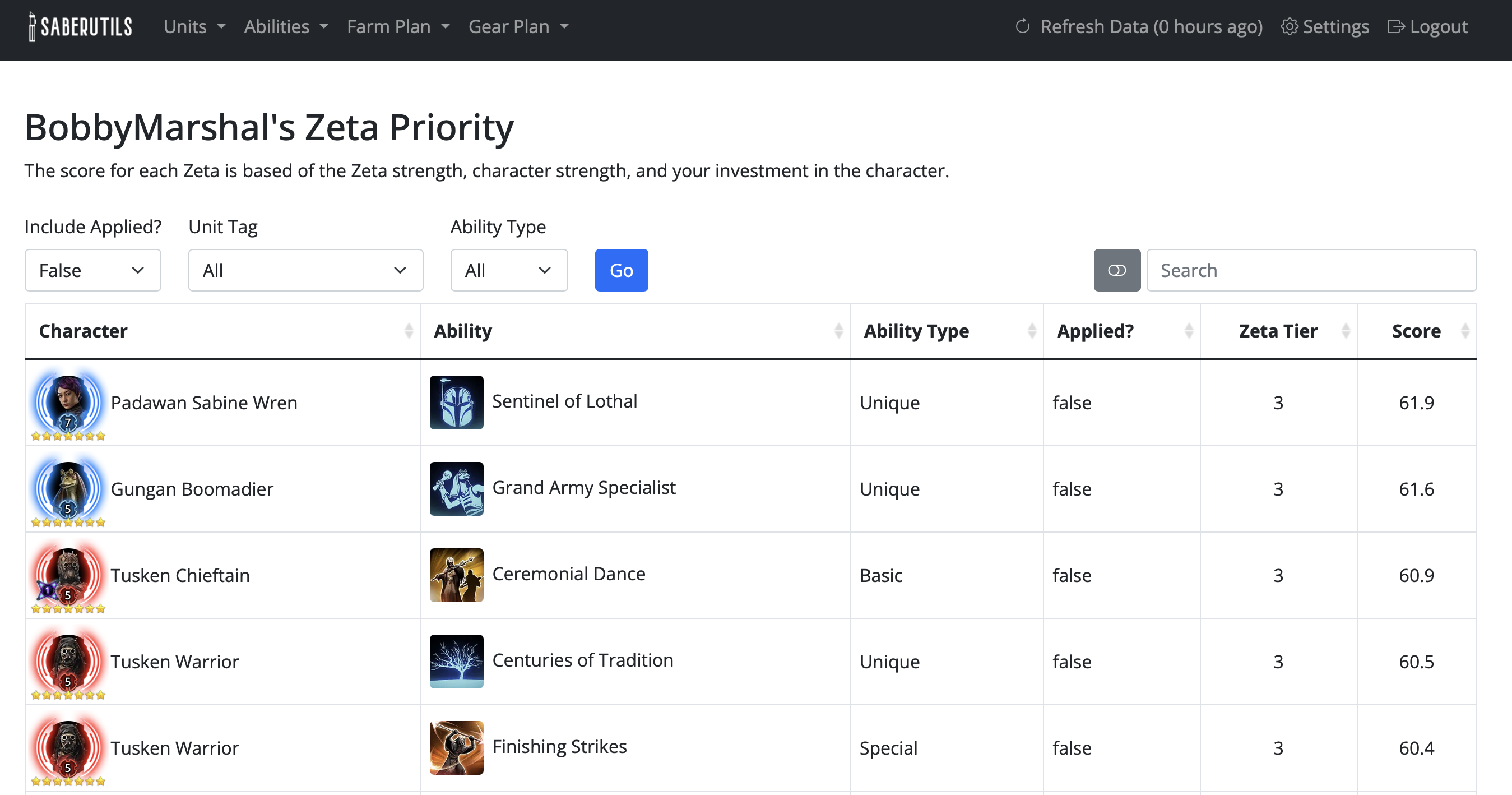Screen dimensions: 1512x795
Task: Click the Basic ability type cell
Action: (946, 575)
